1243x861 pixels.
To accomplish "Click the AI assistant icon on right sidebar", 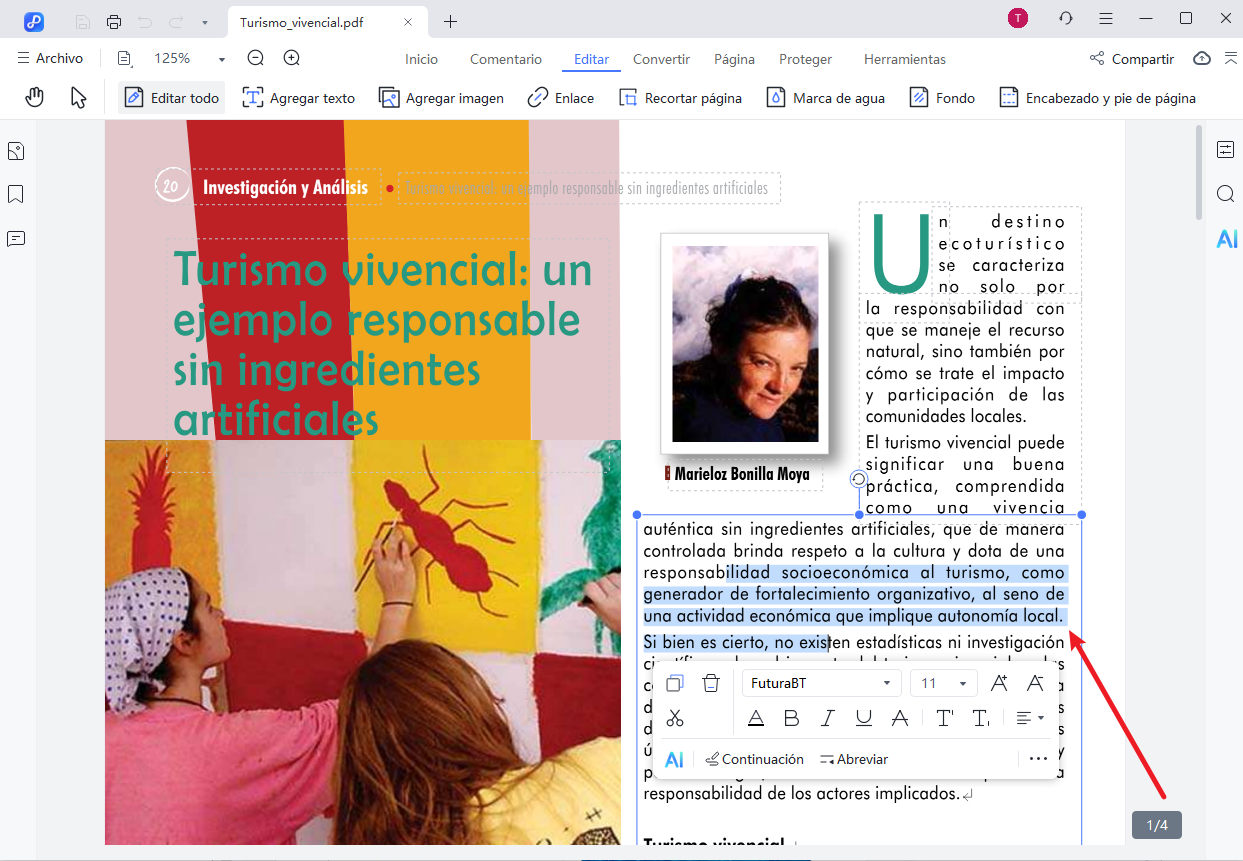I will click(x=1226, y=238).
